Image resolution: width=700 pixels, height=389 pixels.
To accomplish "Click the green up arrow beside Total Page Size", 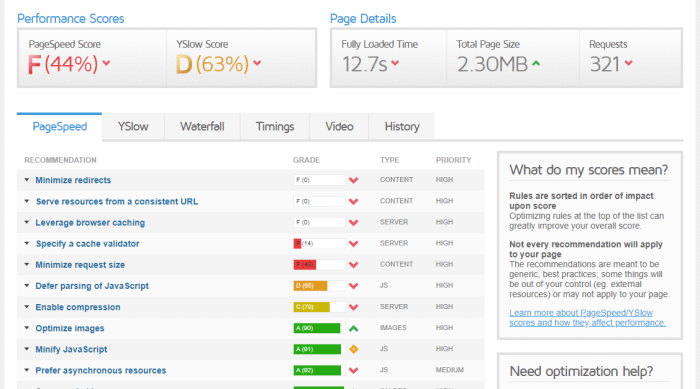I will (x=536, y=63).
